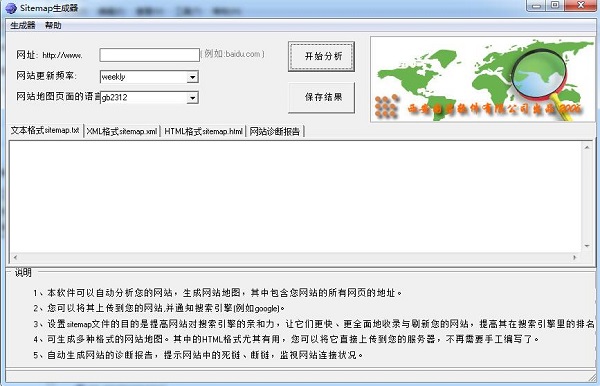Screen dimensions: 600x386
Task: Open the 帮助 menu
Action: point(53,25)
